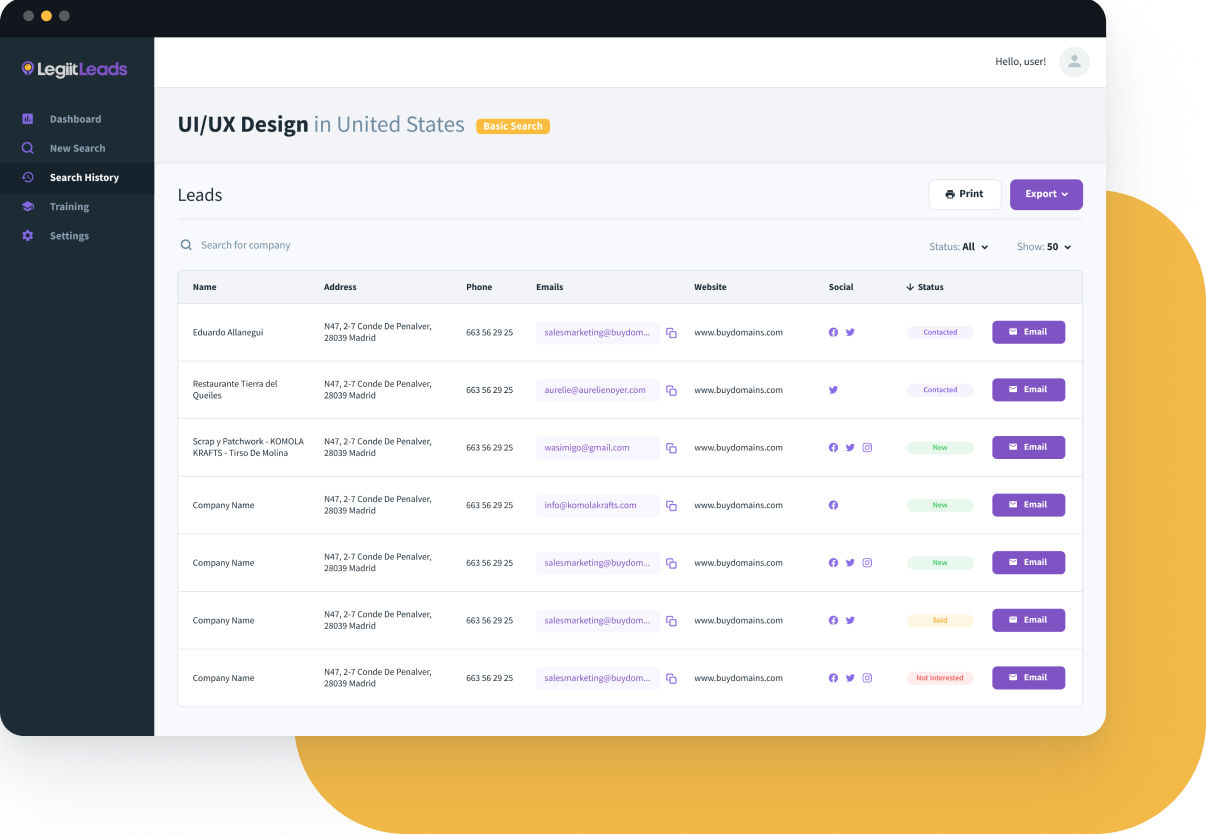Open Instagram icon for Scrap y Patchwork row
The height and width of the screenshot is (835, 1206).
[867, 448]
